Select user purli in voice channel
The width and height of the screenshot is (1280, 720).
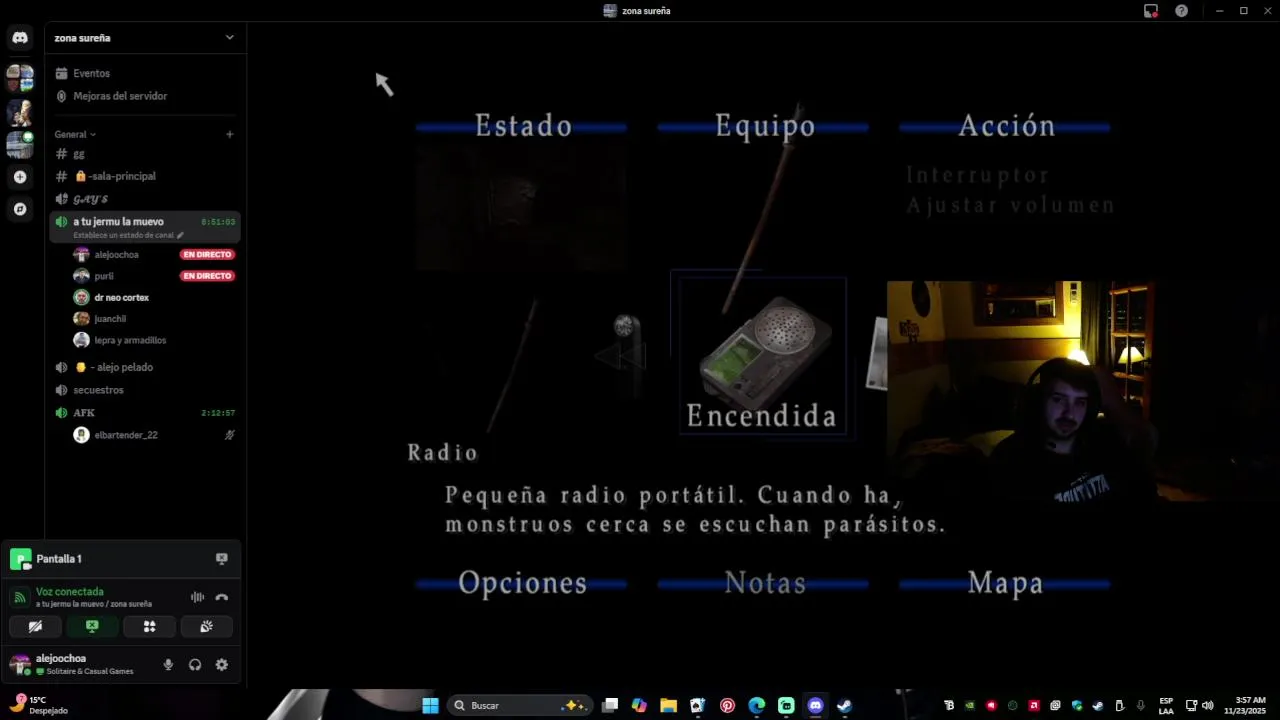[104, 276]
